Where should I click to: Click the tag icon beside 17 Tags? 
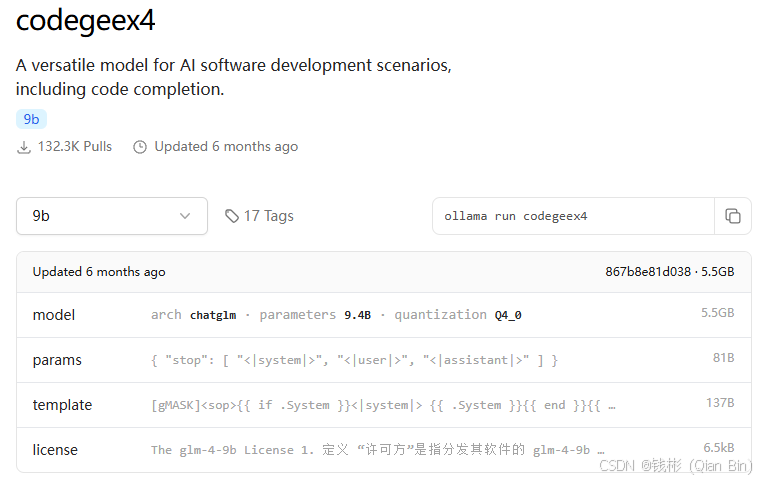(x=232, y=216)
